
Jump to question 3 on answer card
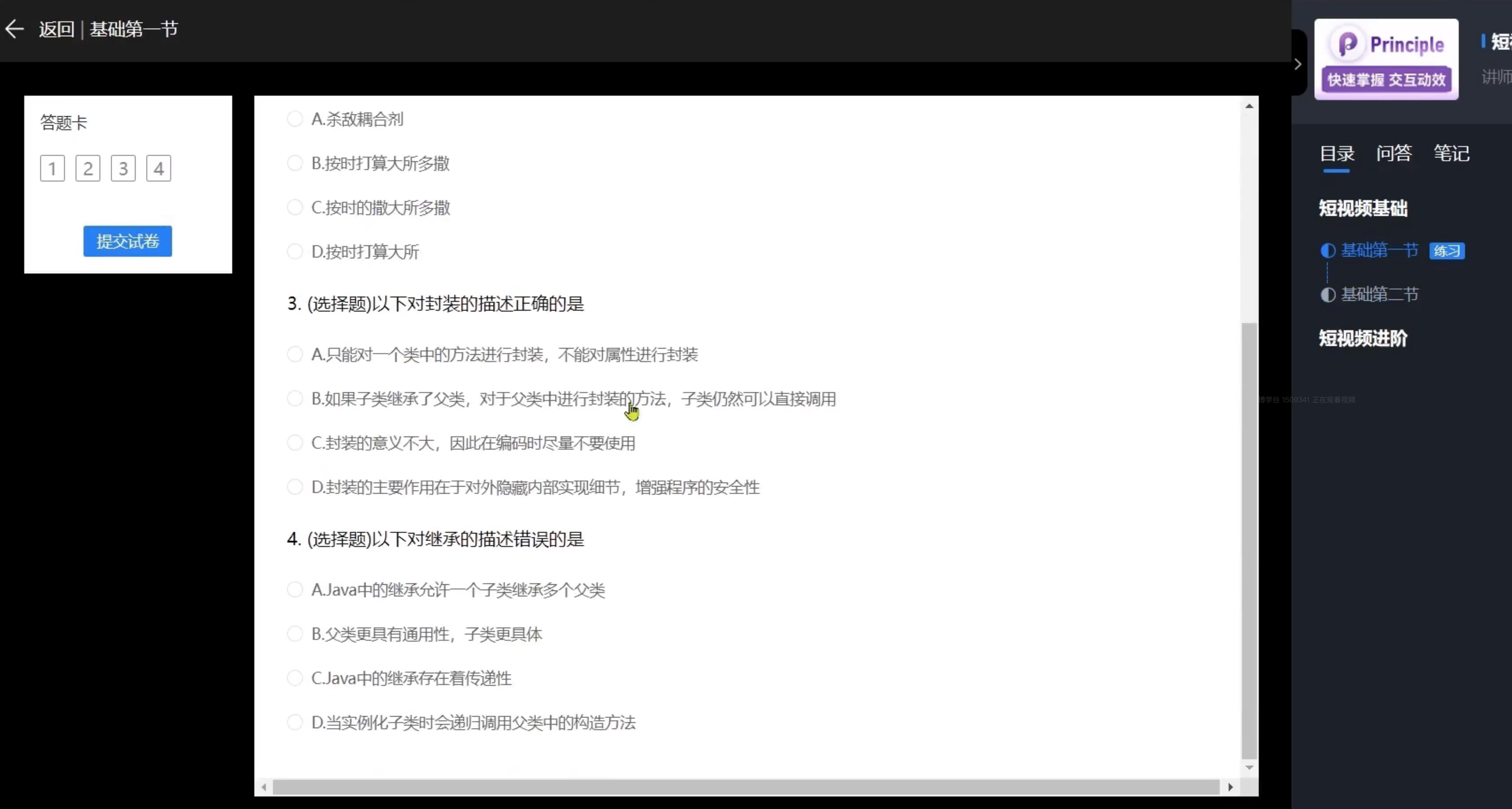pos(123,169)
